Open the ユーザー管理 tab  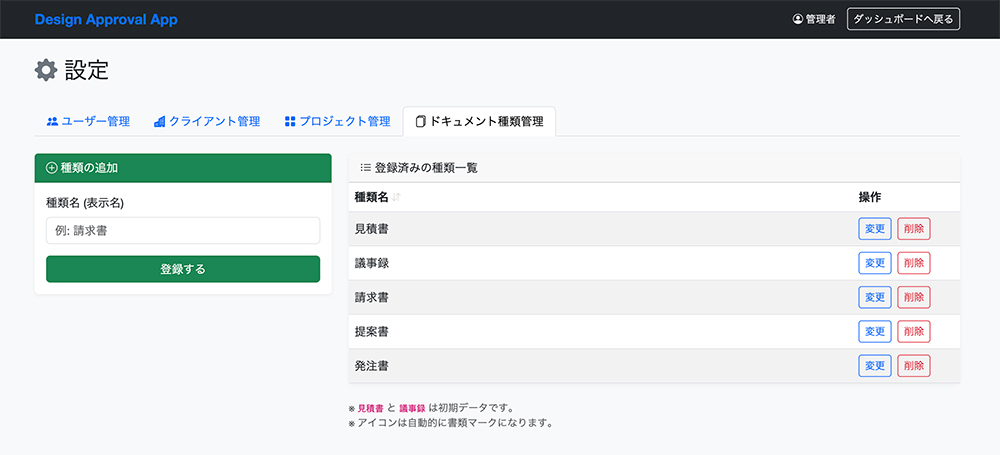click(88, 121)
